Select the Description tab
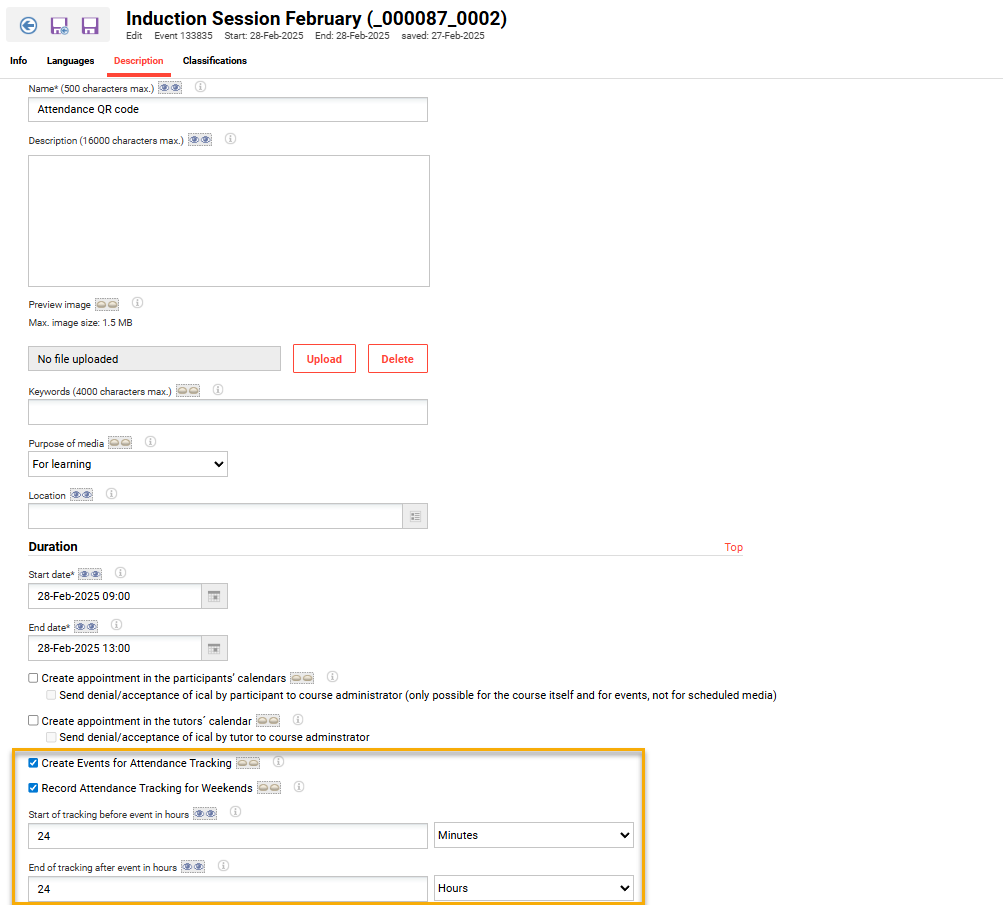Image resolution: width=1003 pixels, height=905 pixels. pos(139,61)
